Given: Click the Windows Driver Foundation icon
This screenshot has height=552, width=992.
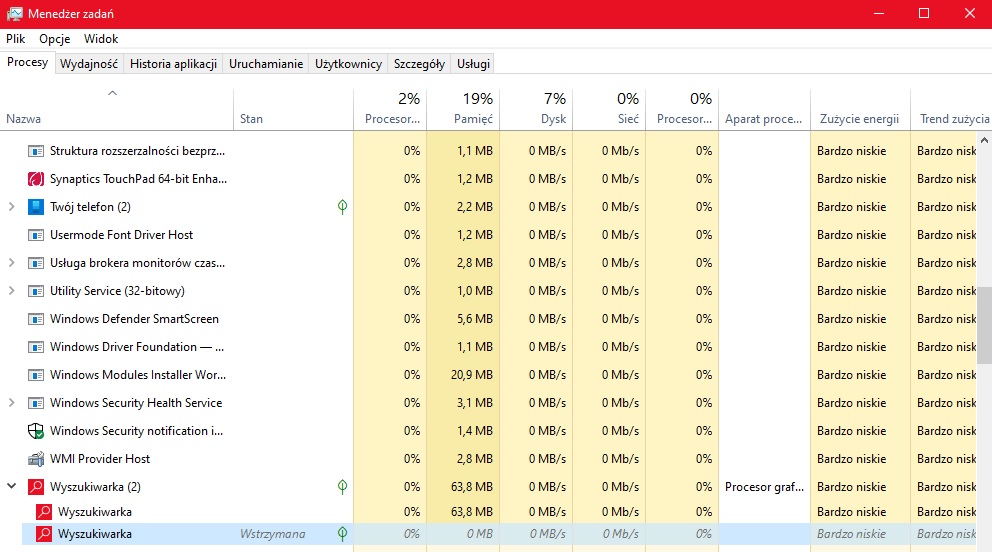Looking at the screenshot, I should [36, 347].
